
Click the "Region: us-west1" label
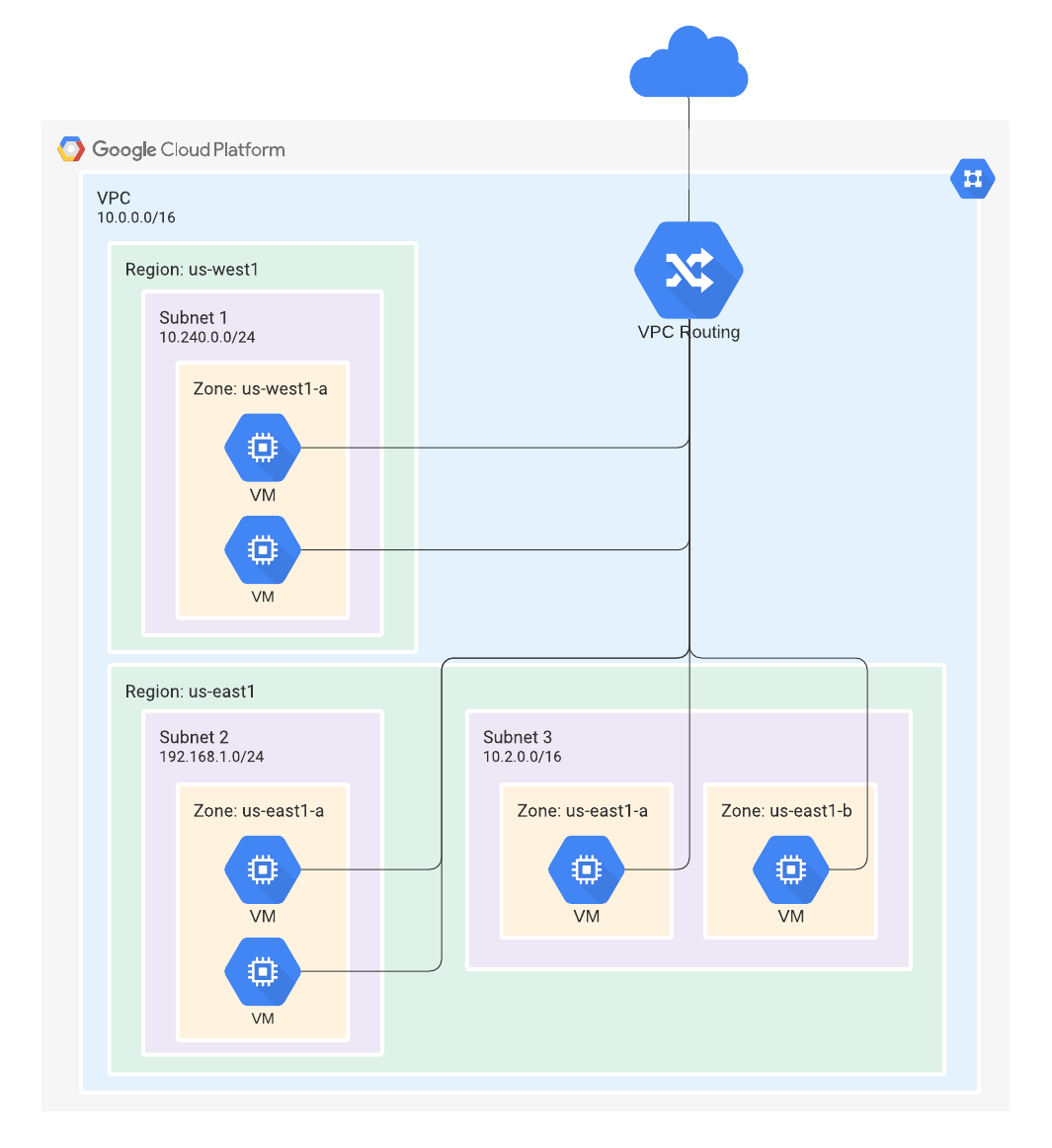tap(192, 270)
